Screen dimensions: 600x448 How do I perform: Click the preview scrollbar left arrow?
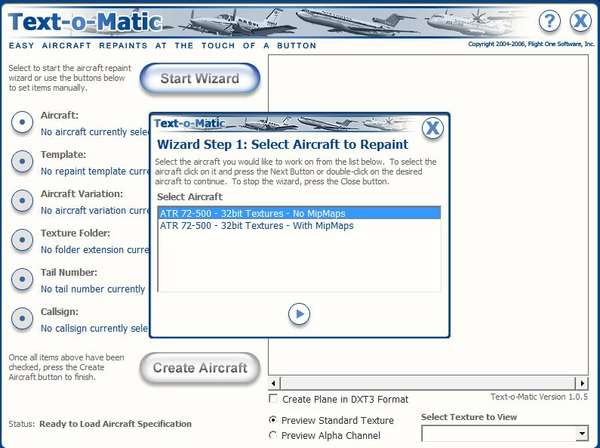[x=274, y=383]
